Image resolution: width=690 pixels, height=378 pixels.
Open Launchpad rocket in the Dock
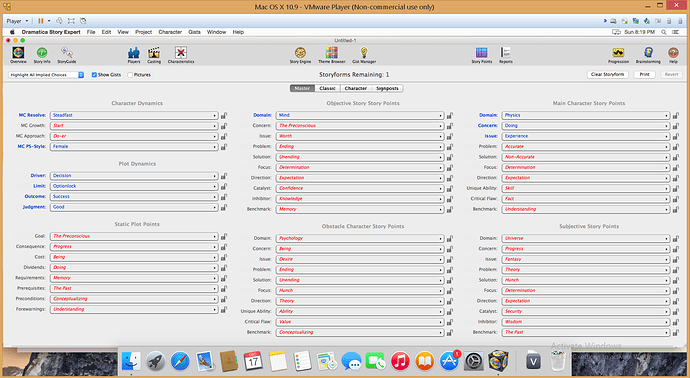click(x=155, y=361)
